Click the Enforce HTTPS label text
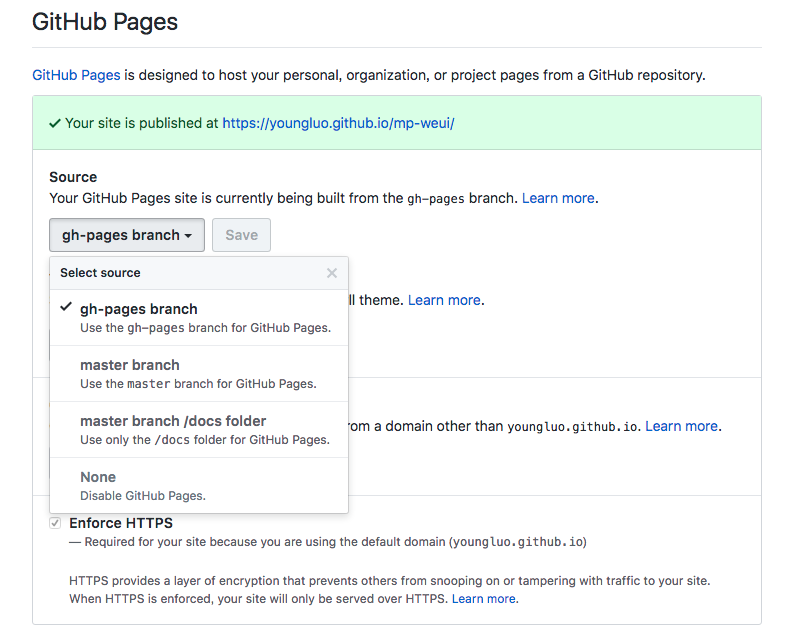 click(121, 523)
